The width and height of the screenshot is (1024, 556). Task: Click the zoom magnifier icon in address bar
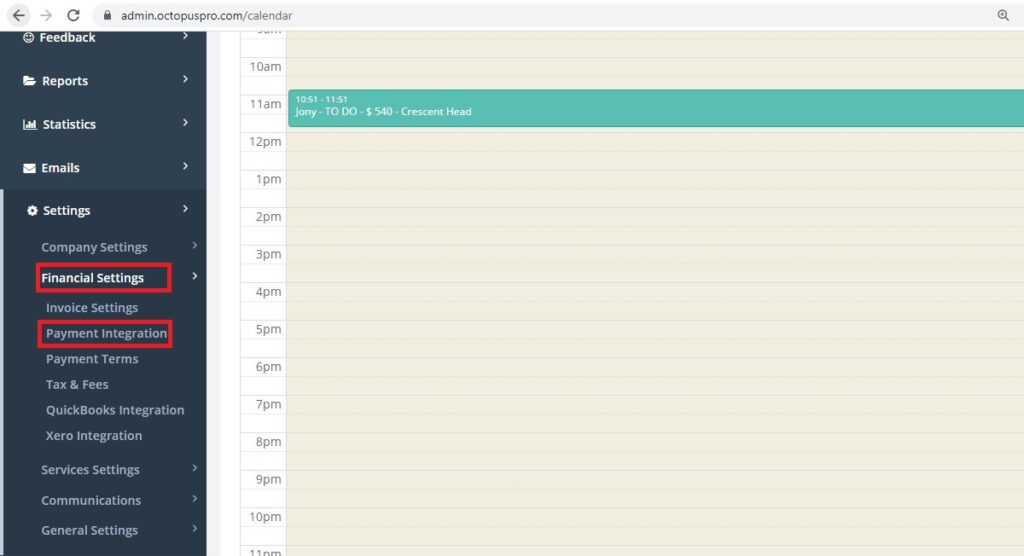1003,15
